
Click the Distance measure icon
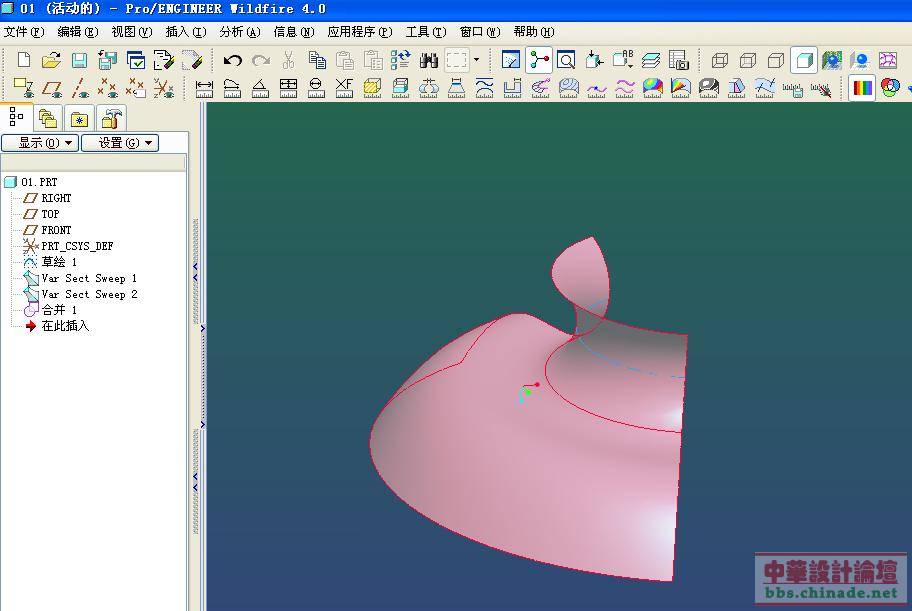[204, 88]
